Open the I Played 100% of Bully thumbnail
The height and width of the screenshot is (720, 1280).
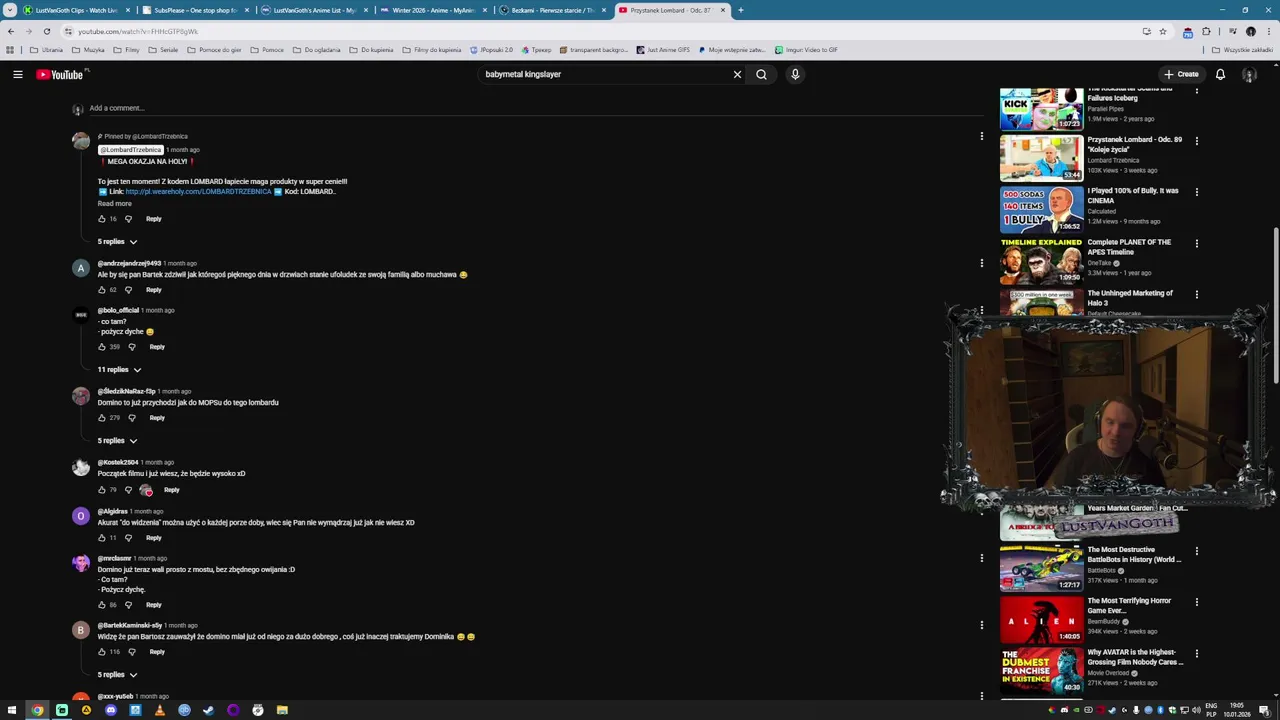pos(1041,208)
